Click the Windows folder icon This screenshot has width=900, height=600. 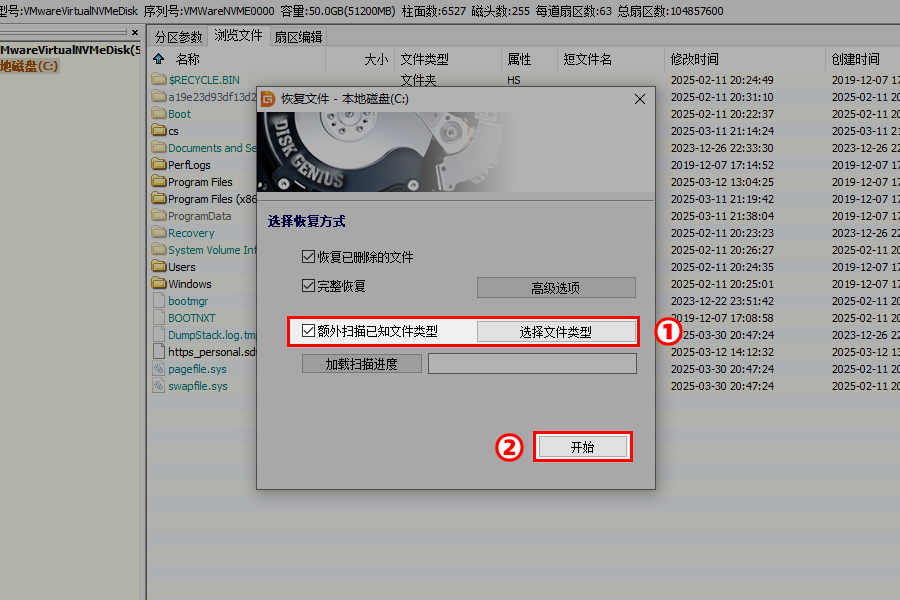[159, 283]
